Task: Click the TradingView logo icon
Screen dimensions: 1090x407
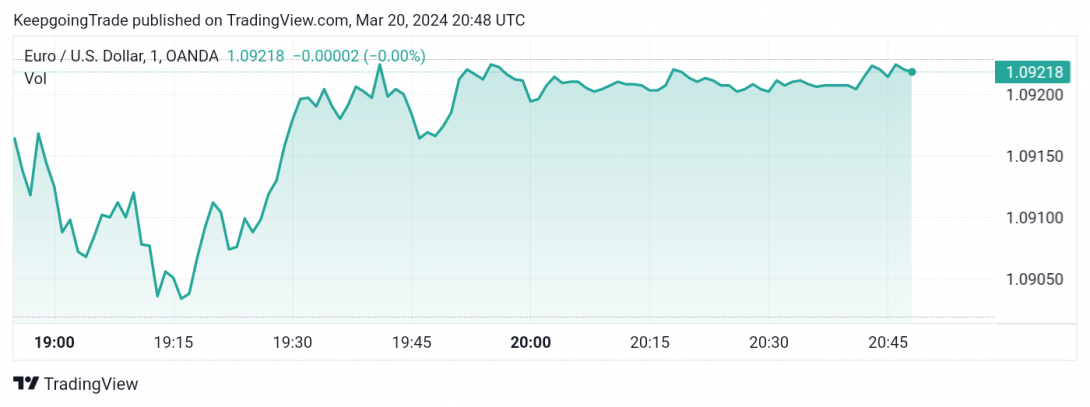Action: click(x=26, y=383)
